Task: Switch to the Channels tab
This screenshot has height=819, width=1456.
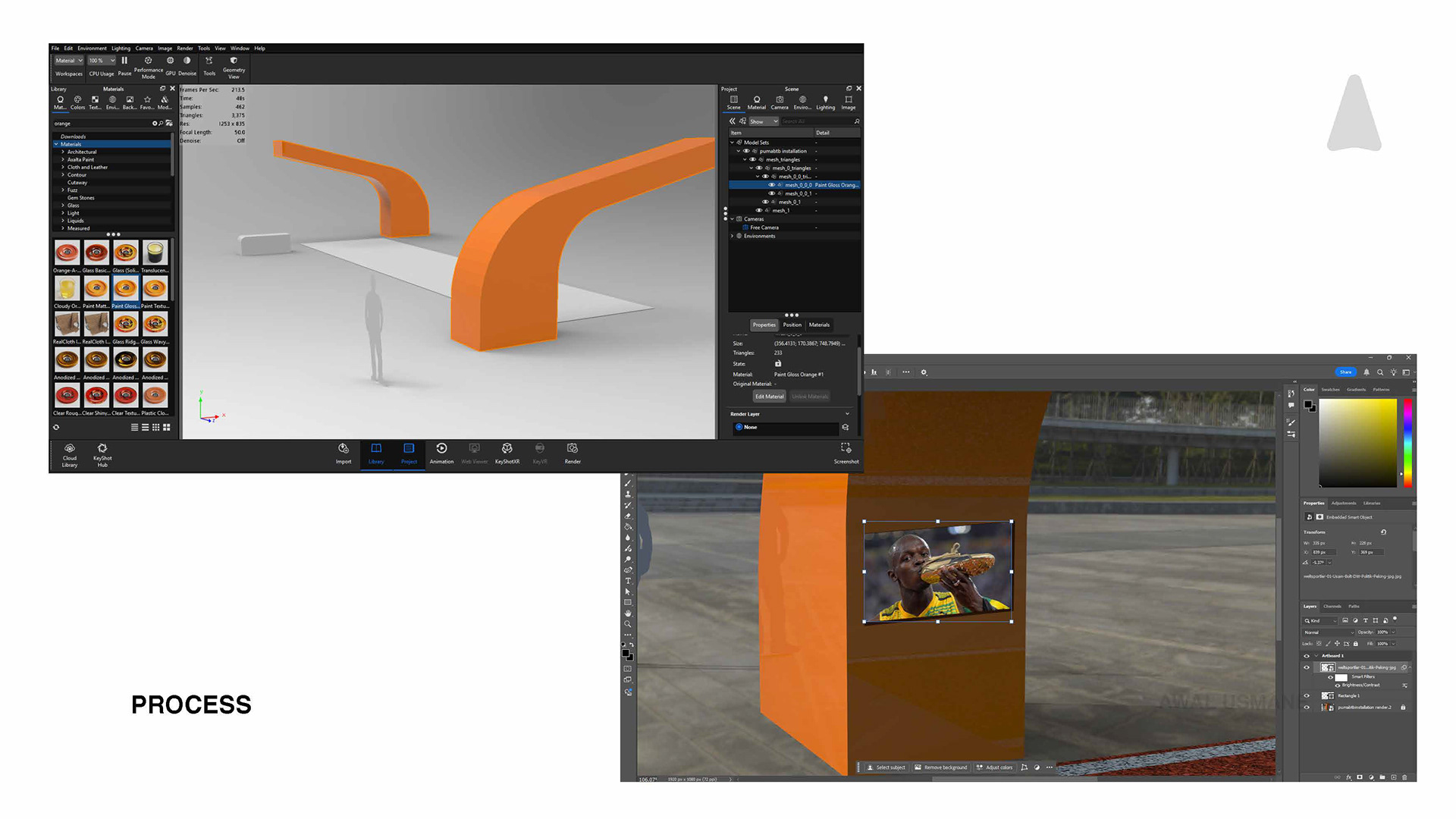Action: (1332, 607)
